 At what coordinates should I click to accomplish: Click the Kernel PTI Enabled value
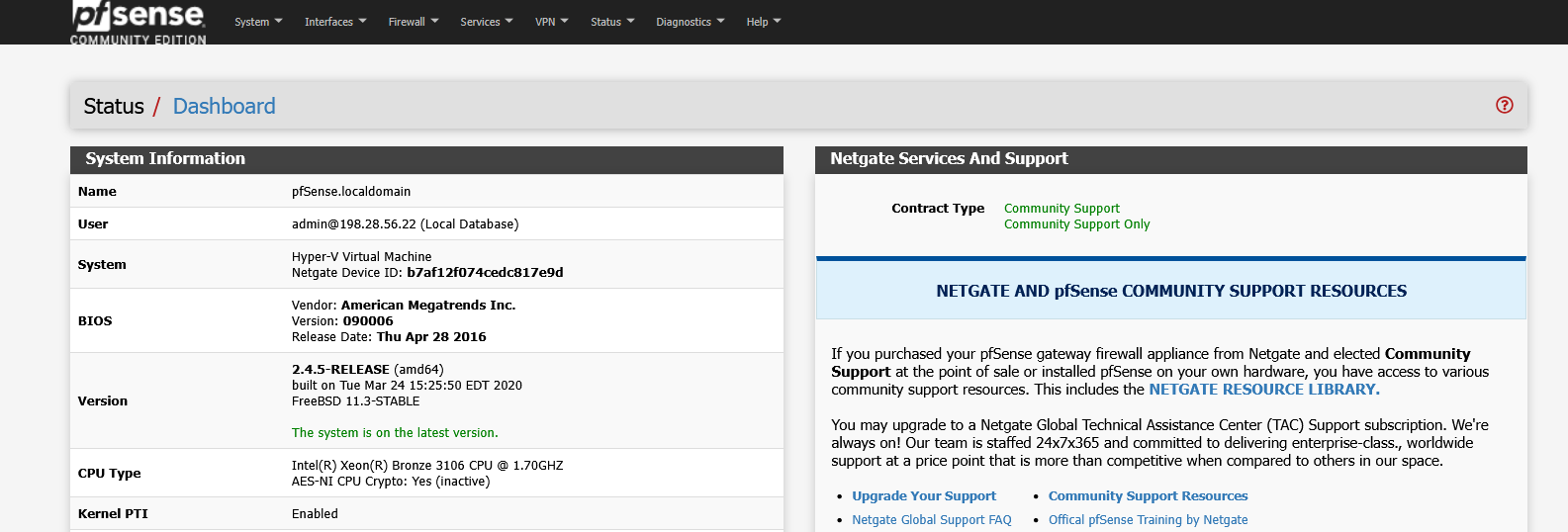[315, 514]
